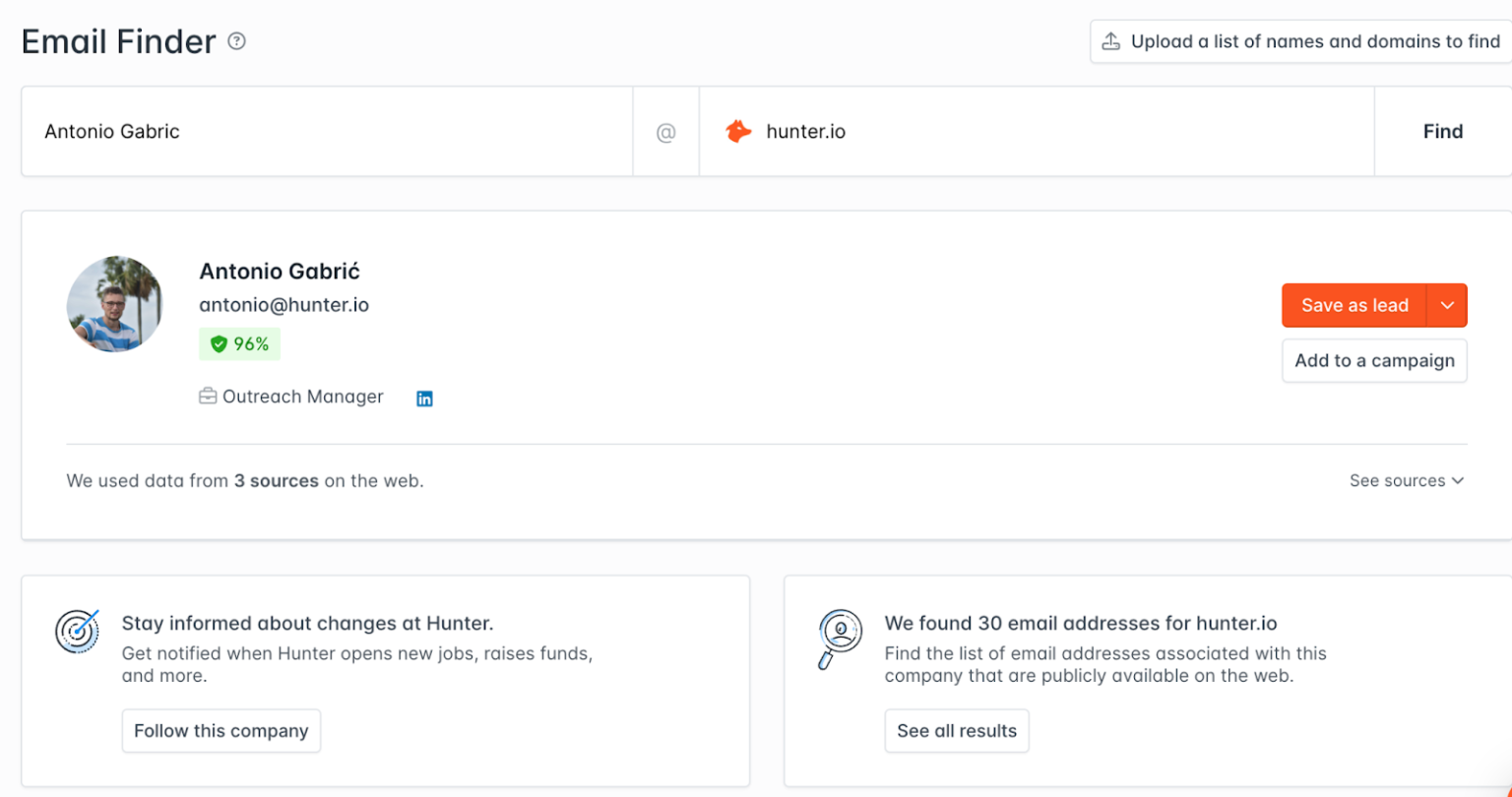
Task: Open the Email Finder help question mark
Action: [236, 41]
